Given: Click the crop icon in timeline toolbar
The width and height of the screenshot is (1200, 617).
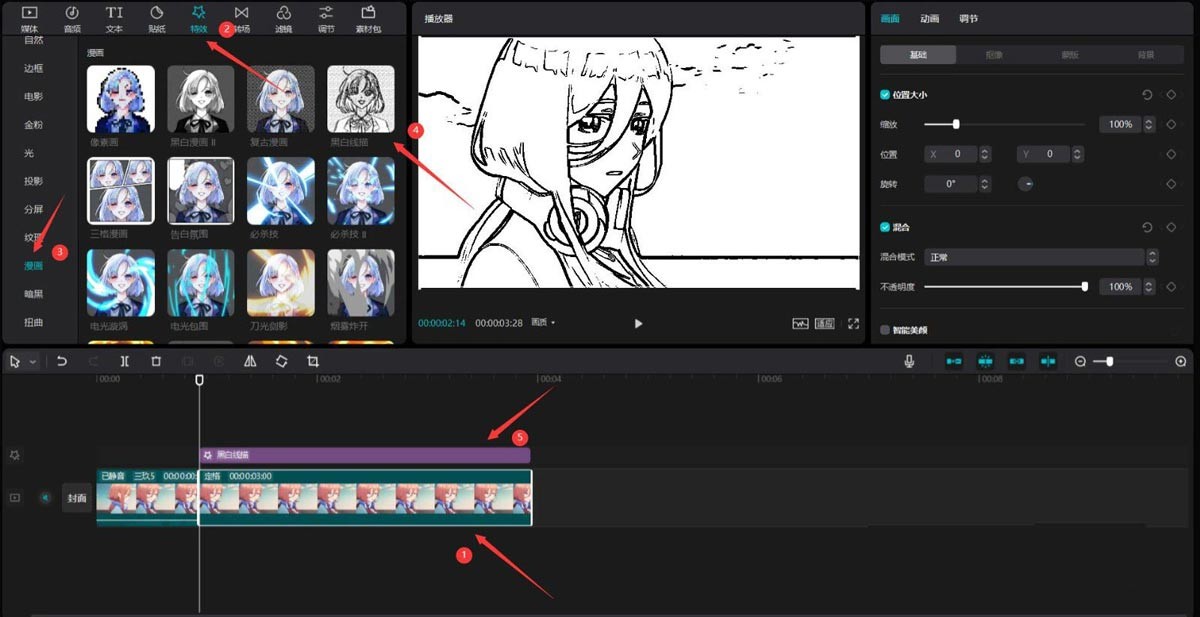Looking at the screenshot, I should [313, 361].
